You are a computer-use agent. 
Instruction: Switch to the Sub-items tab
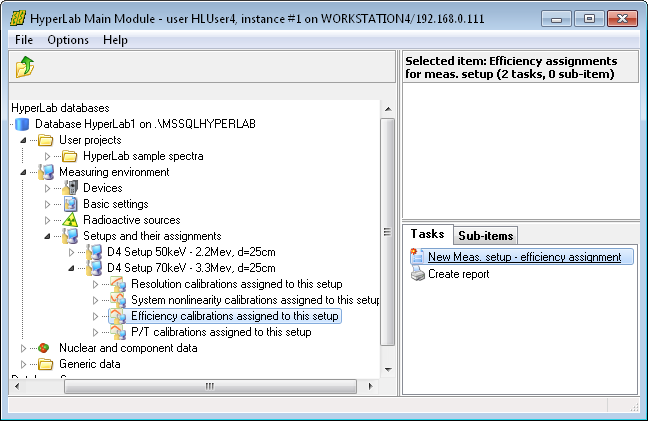486,236
